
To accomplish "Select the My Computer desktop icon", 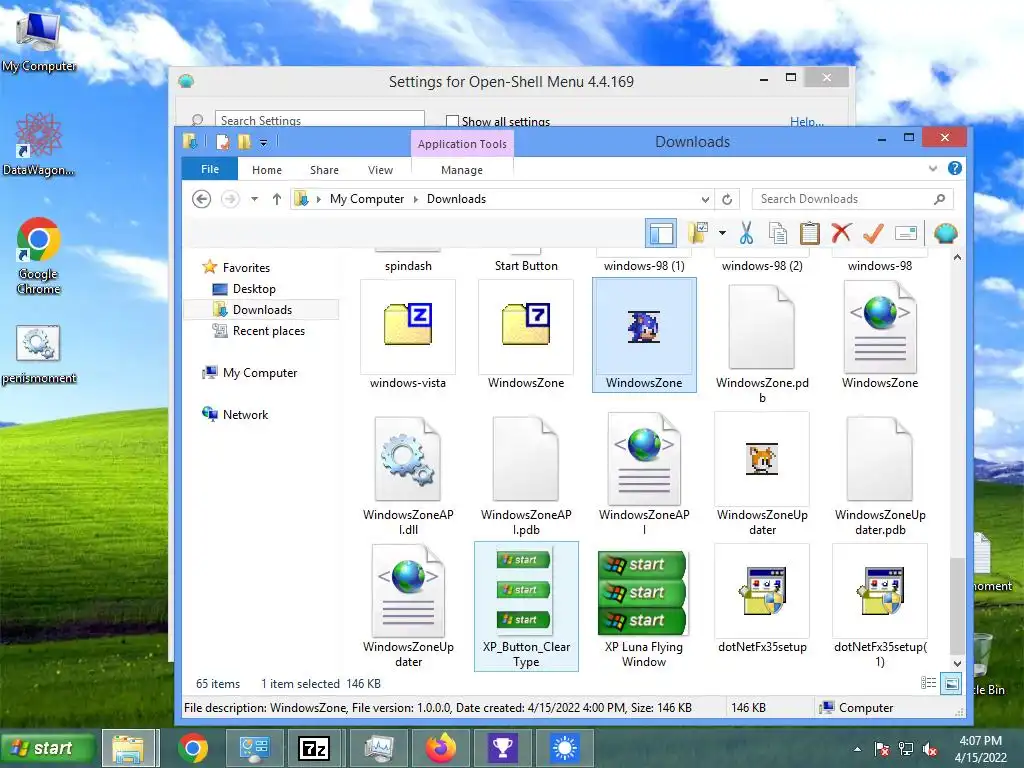I will 39,40.
